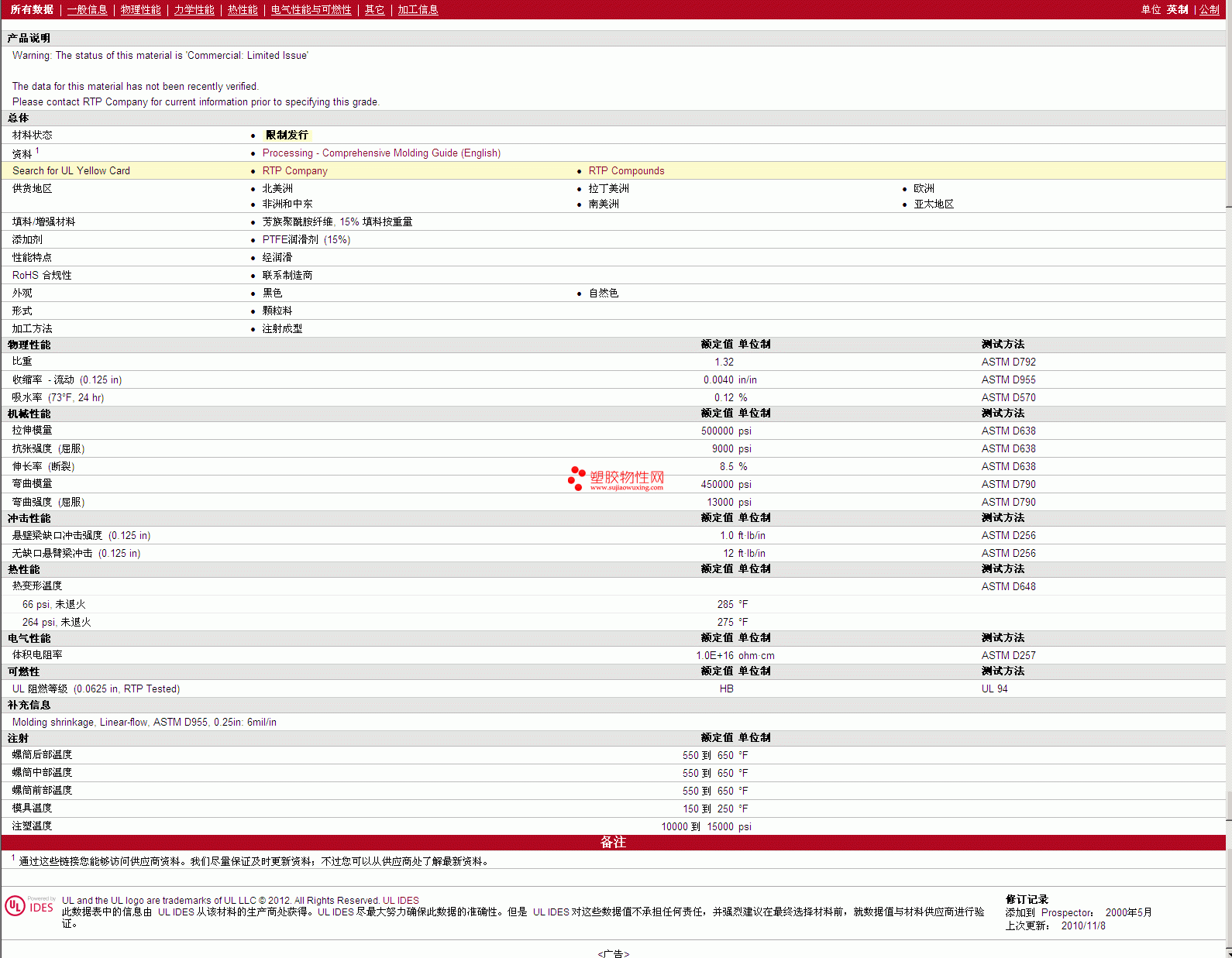Go to the 力学性能 tab
The height and width of the screenshot is (958, 1232).
[x=194, y=9]
